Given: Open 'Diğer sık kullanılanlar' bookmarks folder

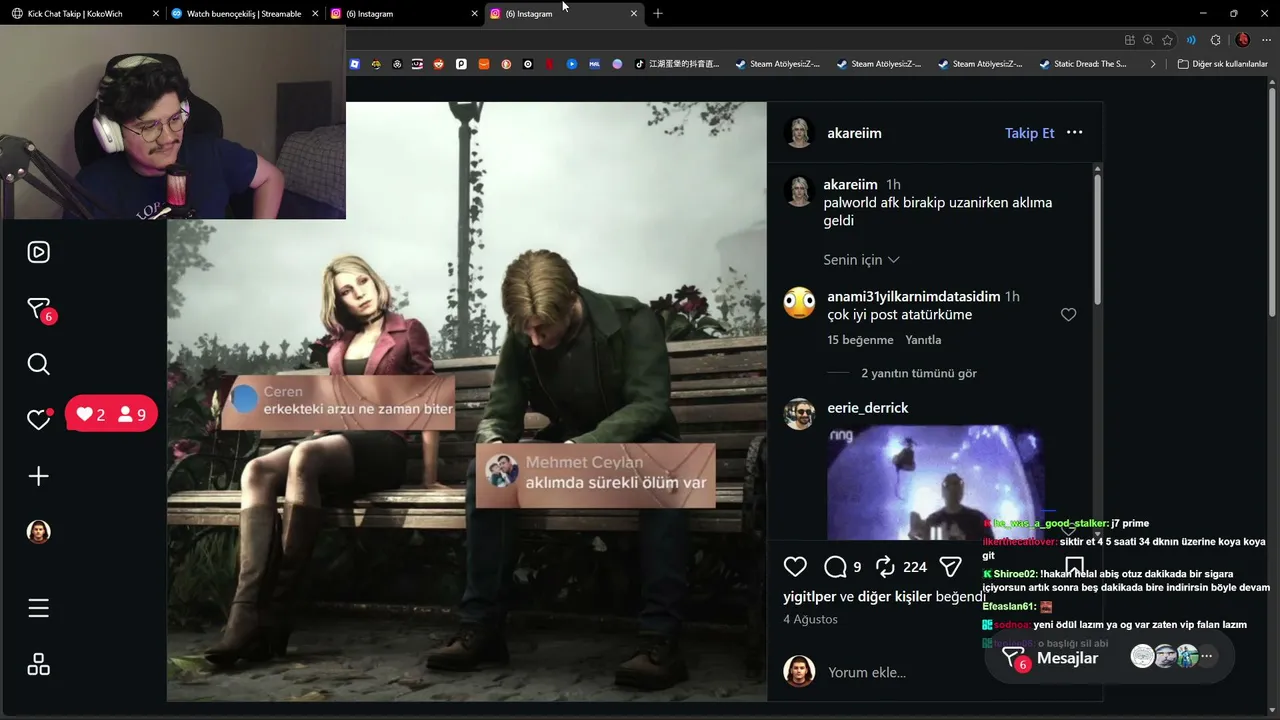Looking at the screenshot, I should [1222, 64].
